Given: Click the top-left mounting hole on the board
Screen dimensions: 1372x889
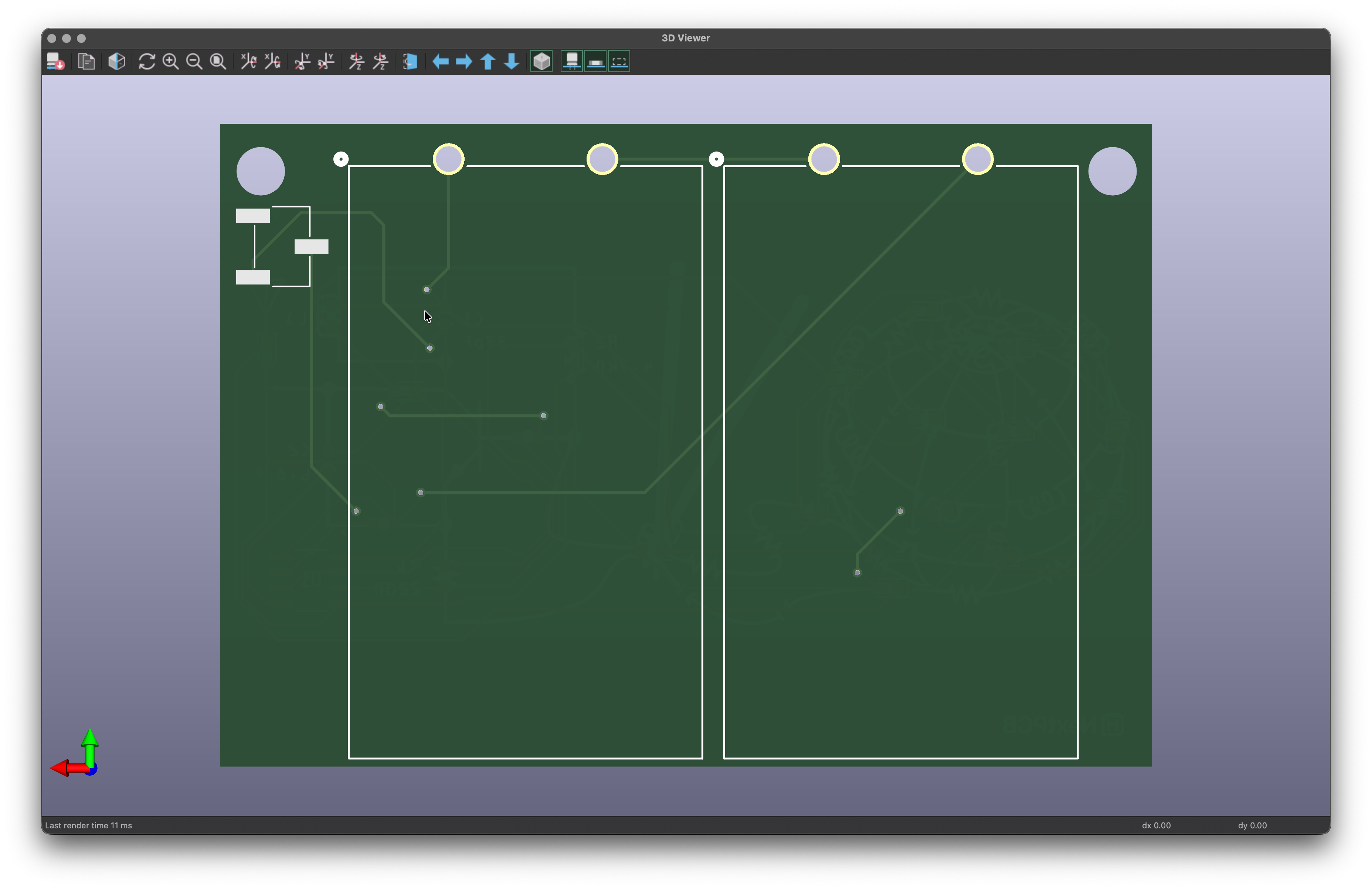Looking at the screenshot, I should point(261,171).
